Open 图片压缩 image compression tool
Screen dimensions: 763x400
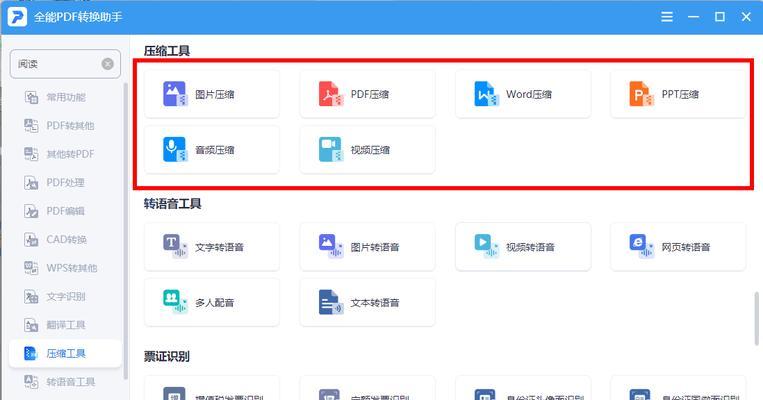[212, 94]
